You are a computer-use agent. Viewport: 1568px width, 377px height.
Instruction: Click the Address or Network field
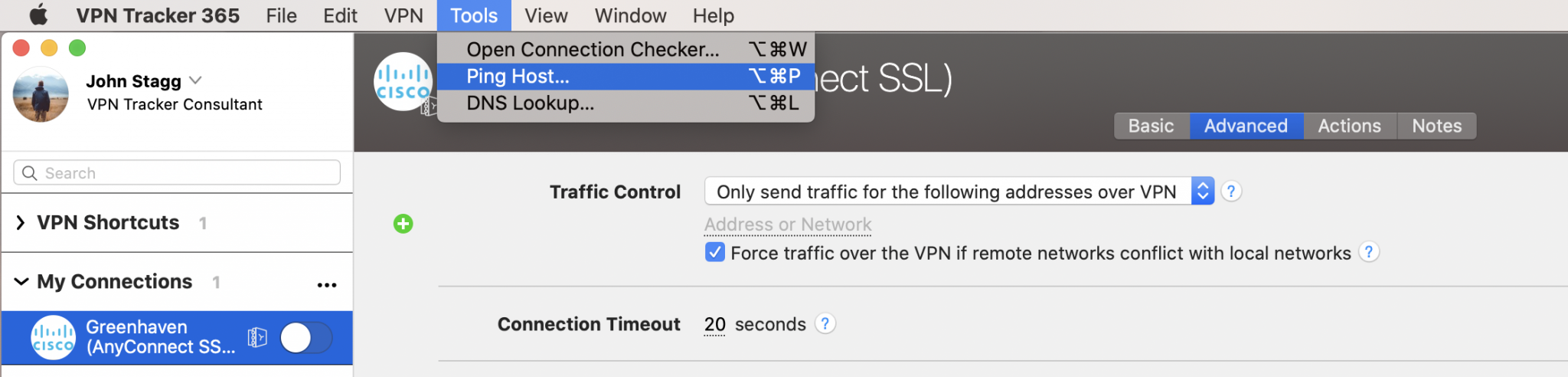(x=788, y=225)
